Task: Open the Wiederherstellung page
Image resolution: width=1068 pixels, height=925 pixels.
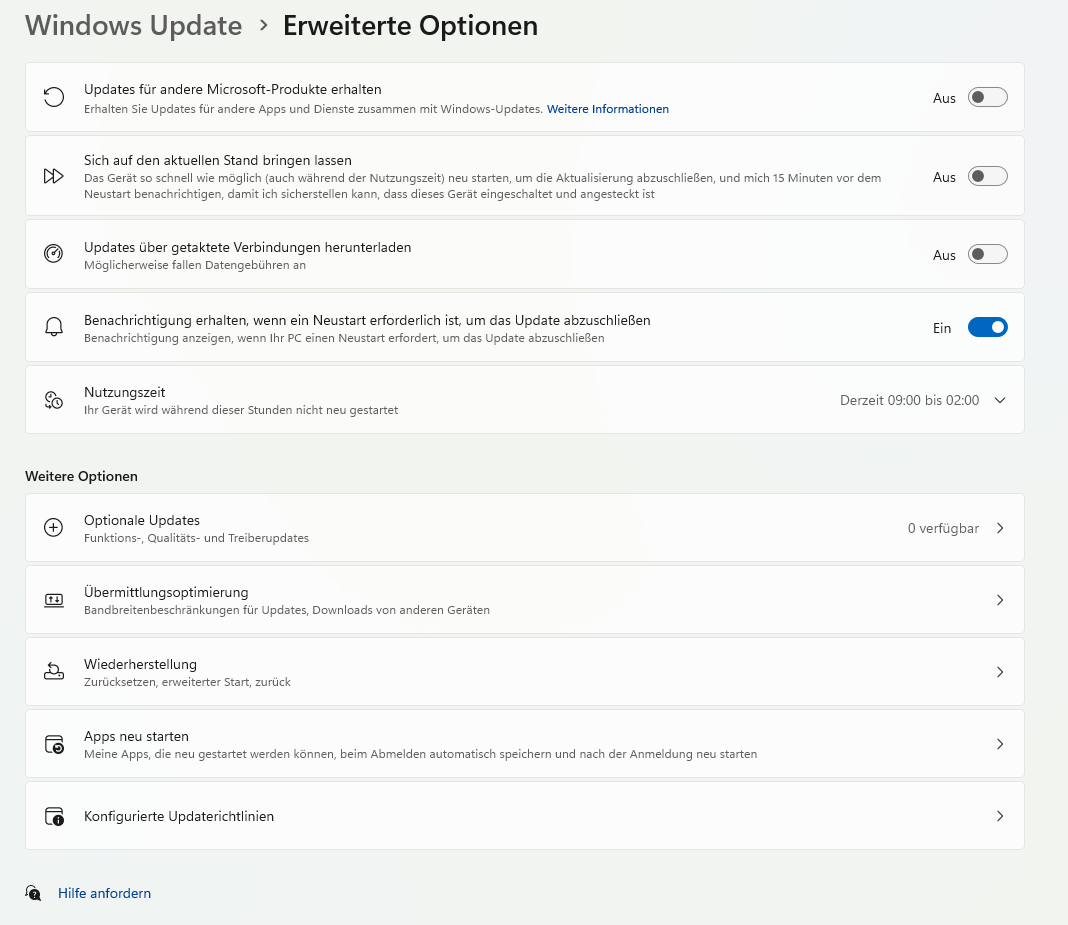Action: (999, 671)
